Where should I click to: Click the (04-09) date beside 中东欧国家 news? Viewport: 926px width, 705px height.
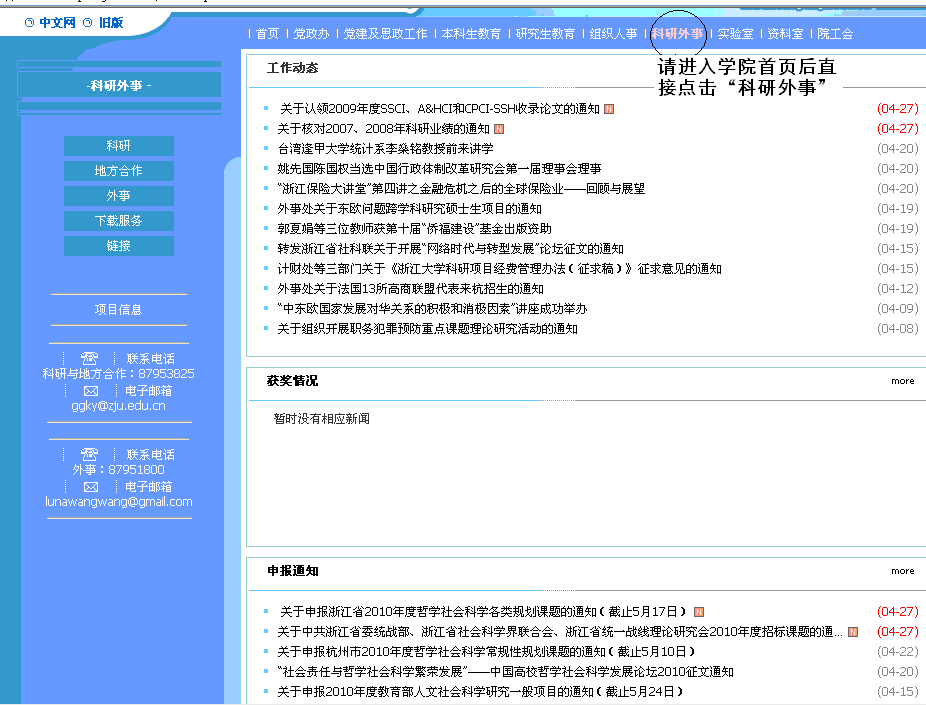pyautogui.click(x=898, y=309)
